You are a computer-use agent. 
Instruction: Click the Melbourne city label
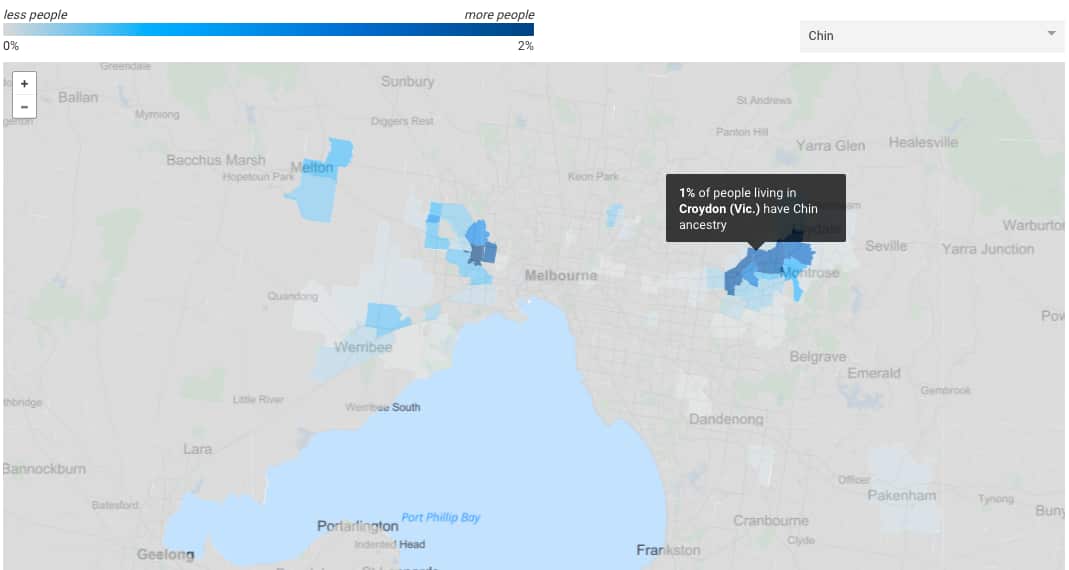pos(560,275)
